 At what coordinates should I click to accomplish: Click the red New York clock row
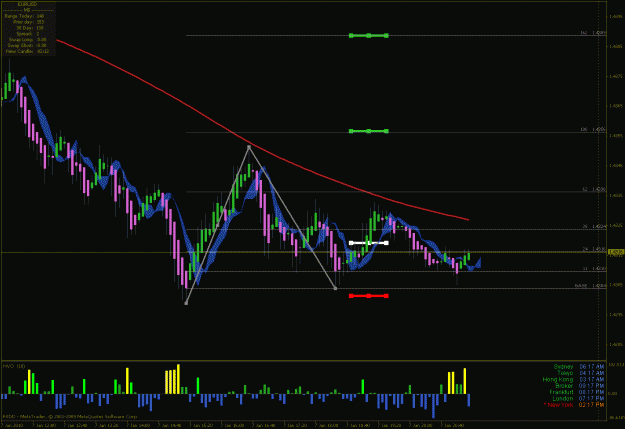coord(574,405)
